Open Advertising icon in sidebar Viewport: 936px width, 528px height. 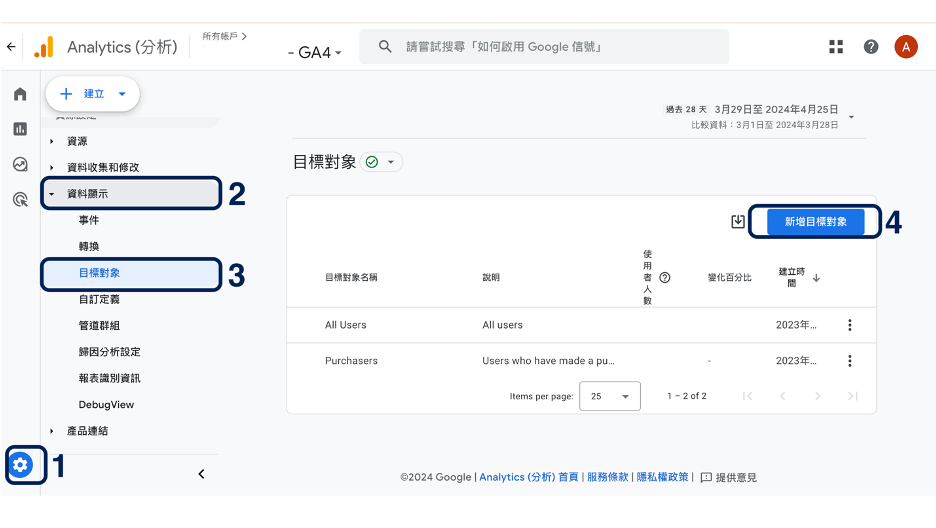(20, 199)
